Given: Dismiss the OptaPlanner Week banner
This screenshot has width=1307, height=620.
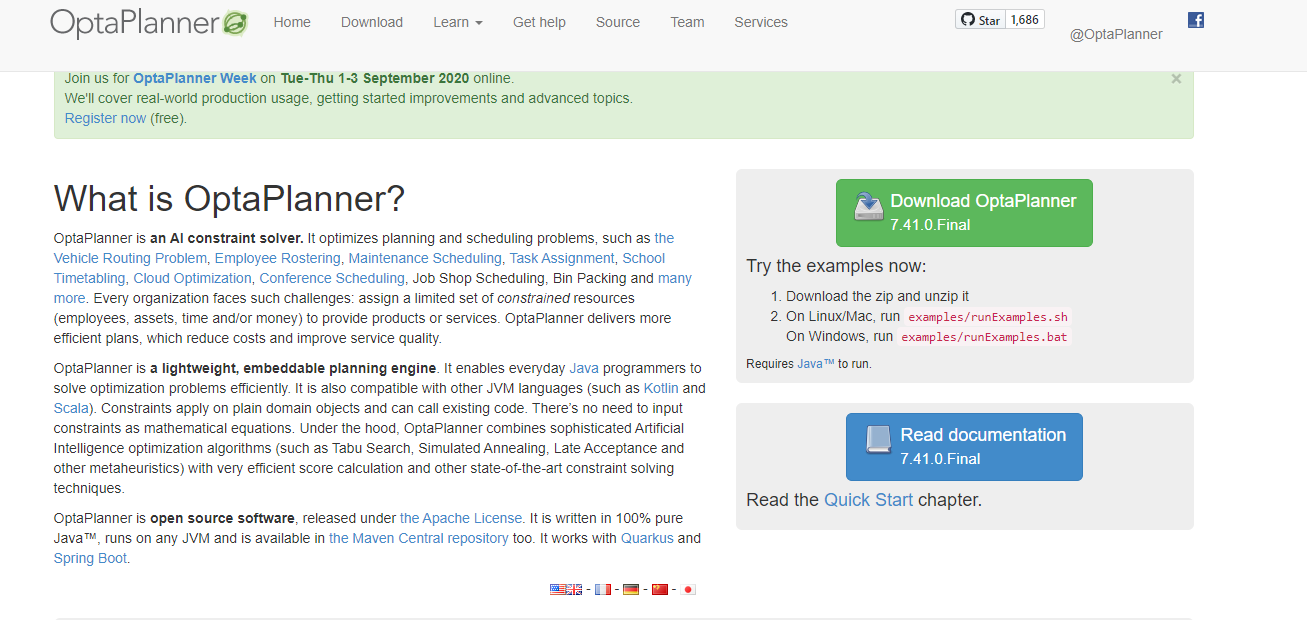Looking at the screenshot, I should tap(1176, 78).
